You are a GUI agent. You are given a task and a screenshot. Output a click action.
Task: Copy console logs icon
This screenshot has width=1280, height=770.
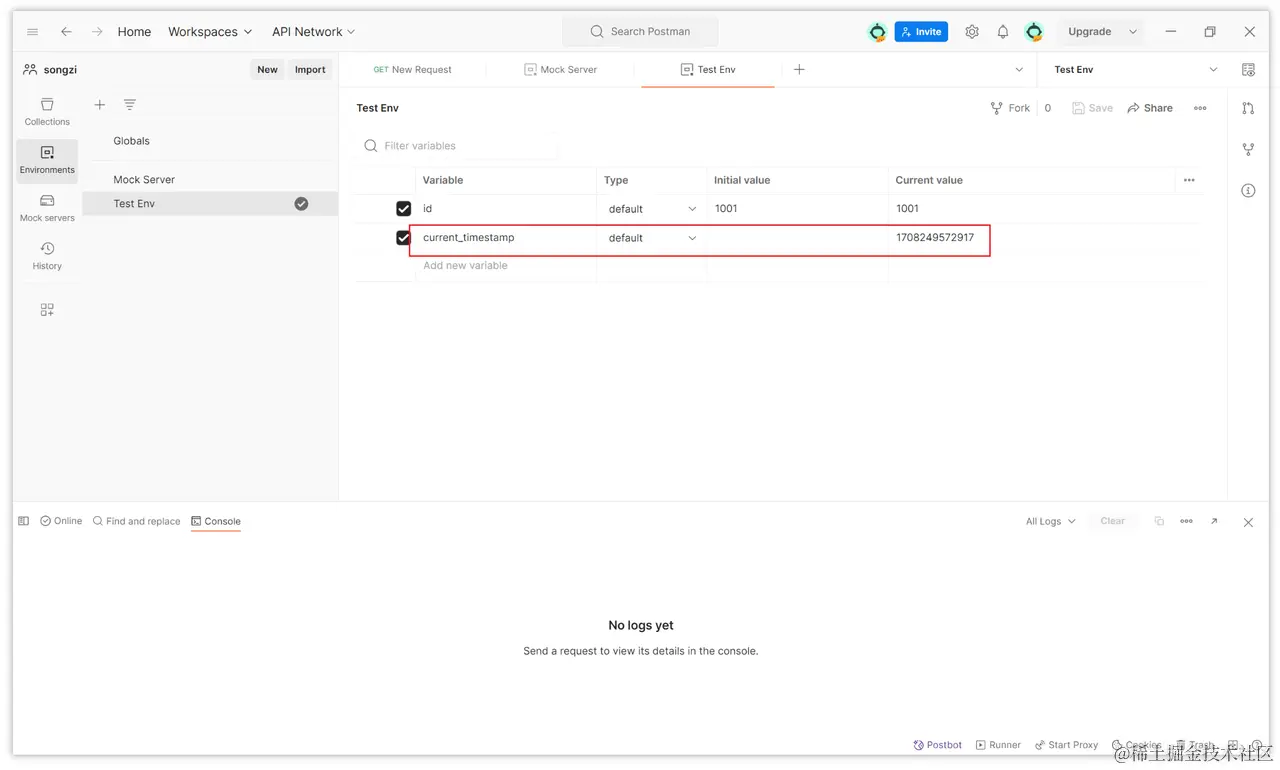1159,521
